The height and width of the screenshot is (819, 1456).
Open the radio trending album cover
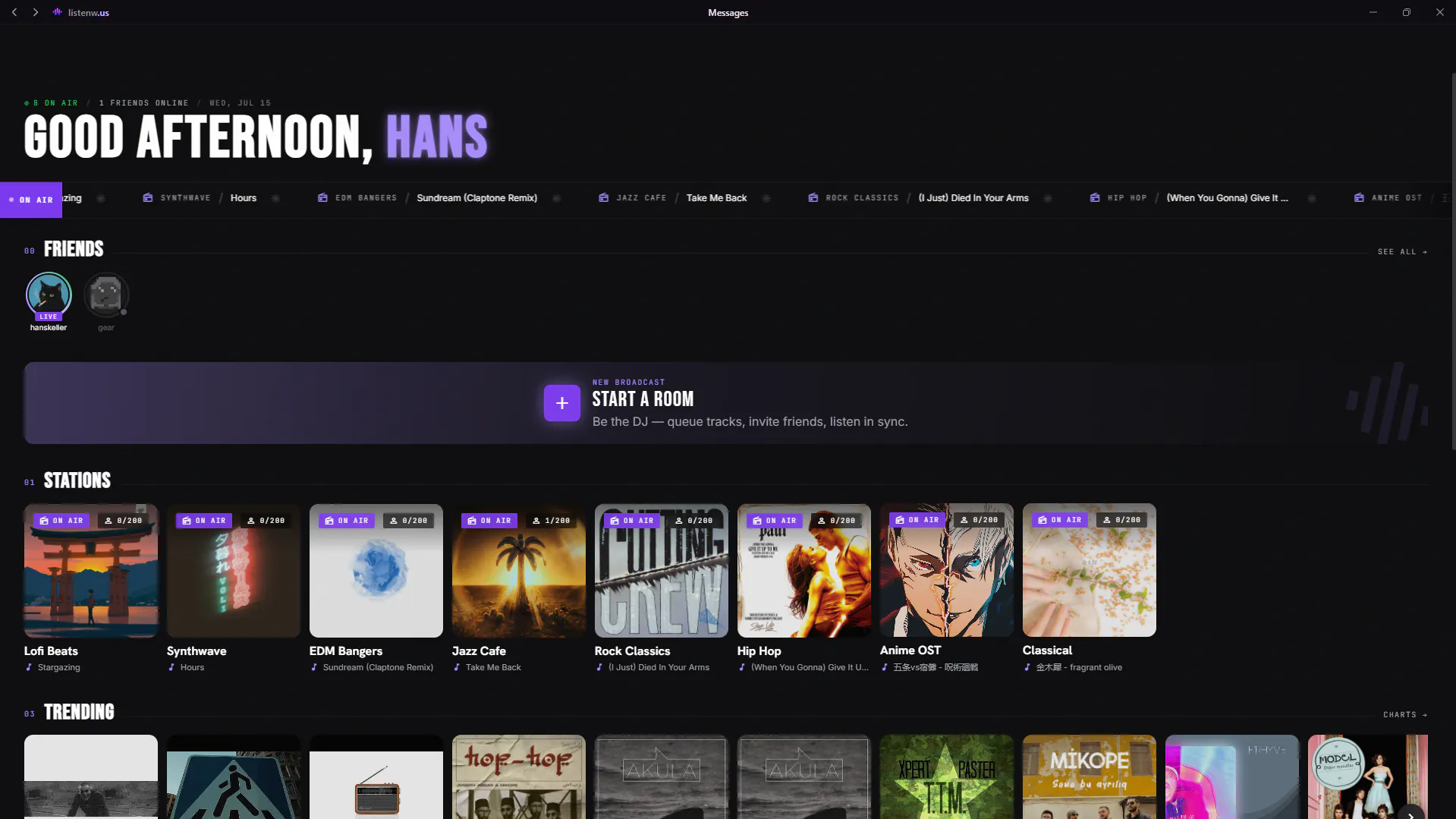pos(376,776)
